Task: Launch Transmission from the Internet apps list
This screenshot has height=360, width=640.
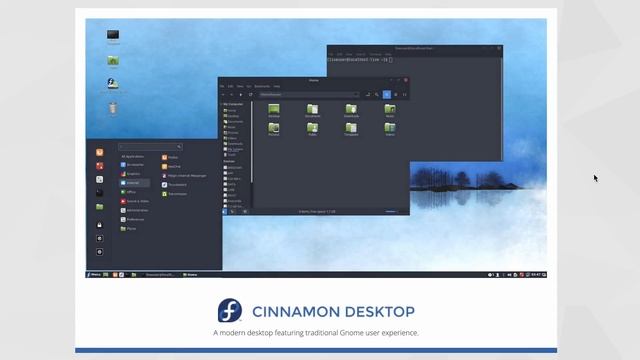Action: [x=175, y=194]
